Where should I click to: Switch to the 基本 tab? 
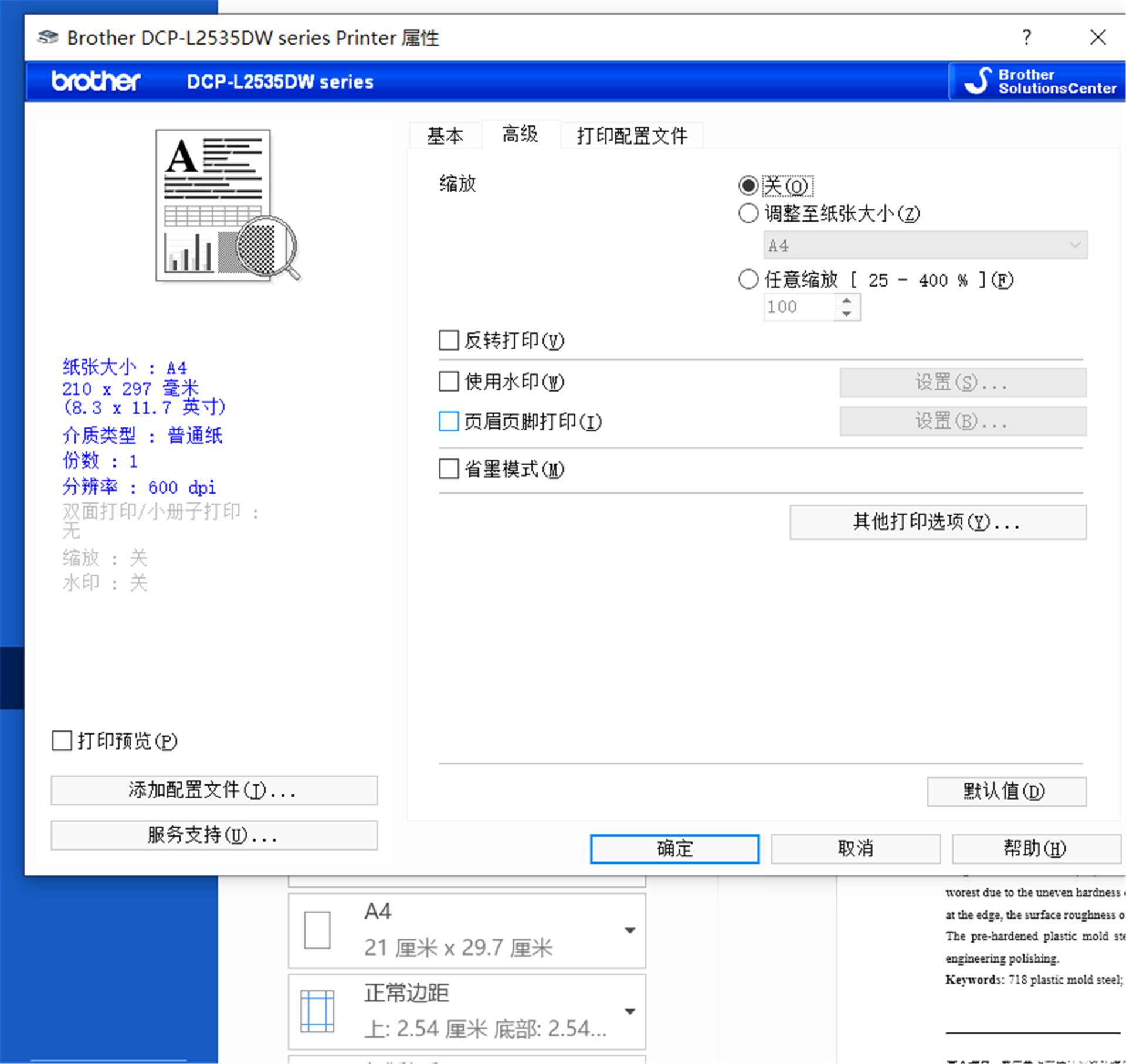[x=445, y=135]
